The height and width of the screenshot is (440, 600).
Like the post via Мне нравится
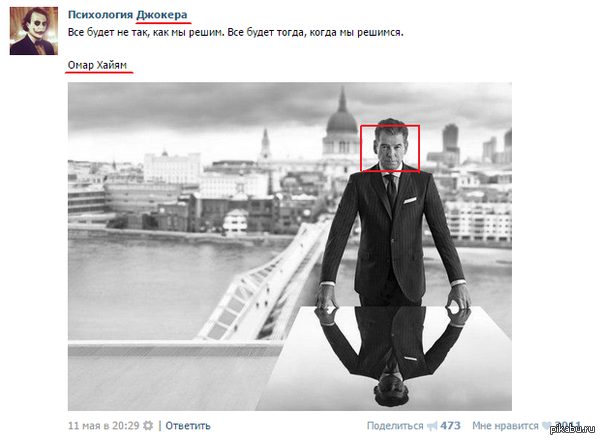[x=505, y=425]
